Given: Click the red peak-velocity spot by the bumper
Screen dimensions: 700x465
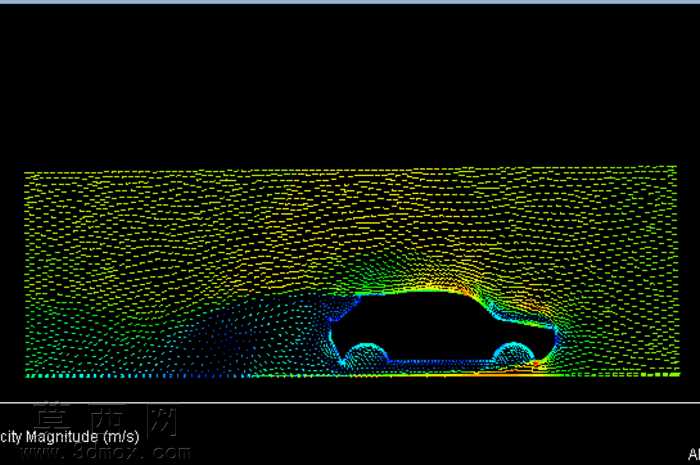Looking at the screenshot, I should (x=538, y=365).
